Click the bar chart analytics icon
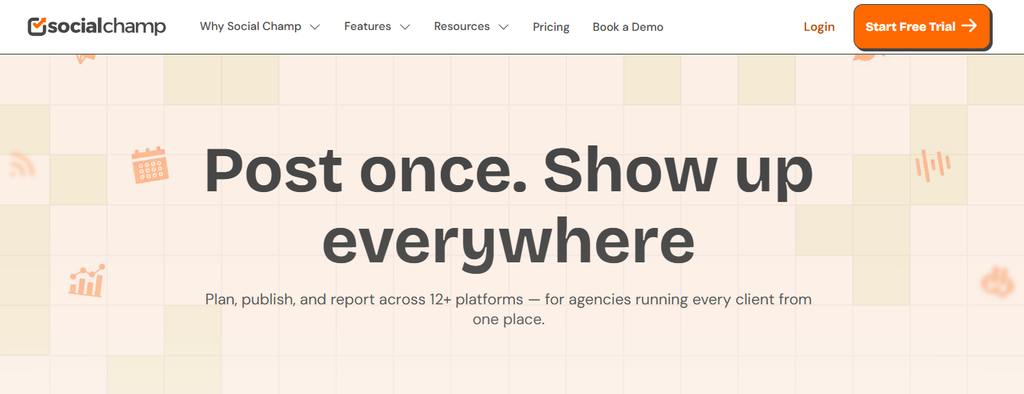 (88, 280)
